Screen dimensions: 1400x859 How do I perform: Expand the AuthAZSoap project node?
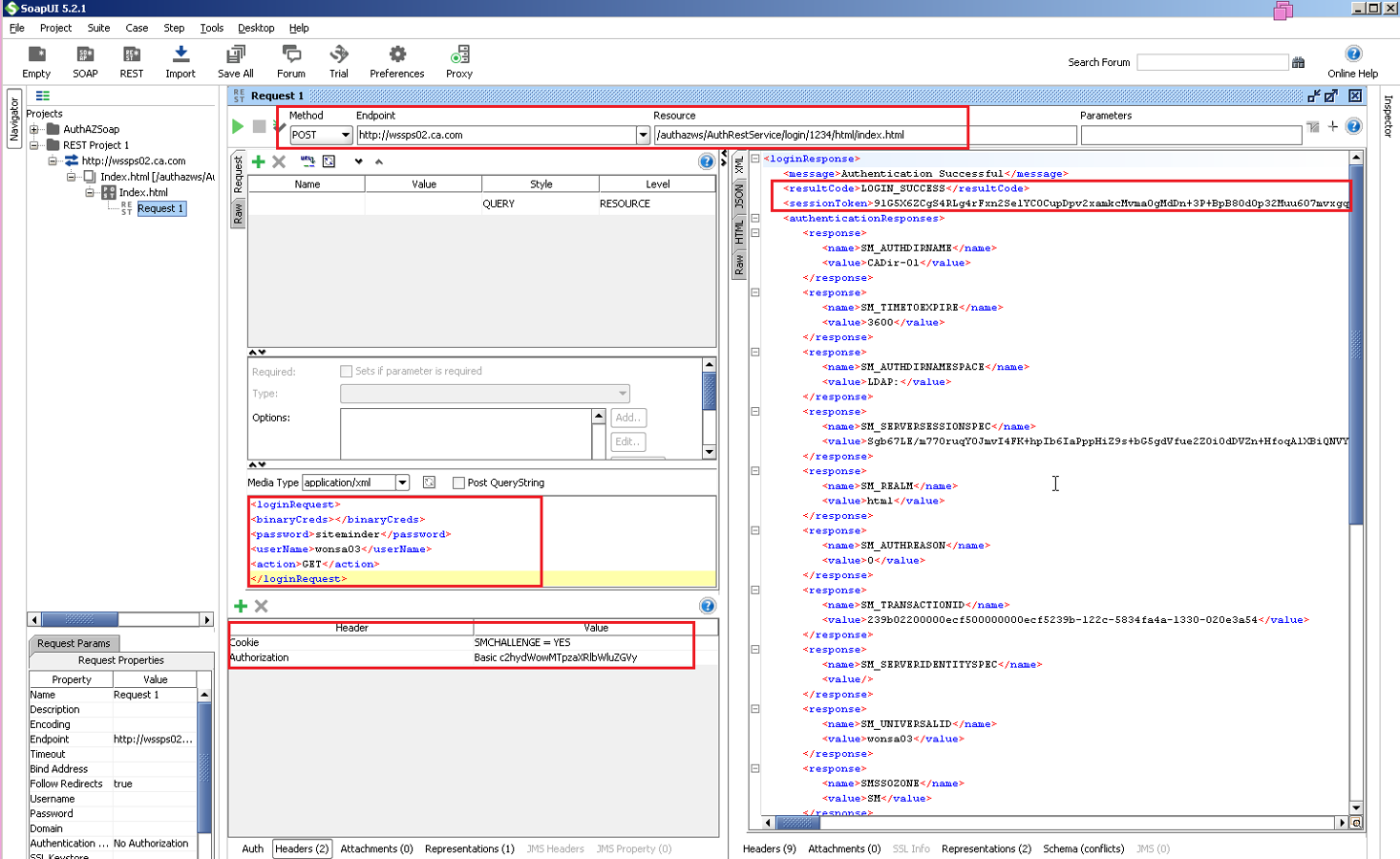pyautogui.click(x=34, y=129)
